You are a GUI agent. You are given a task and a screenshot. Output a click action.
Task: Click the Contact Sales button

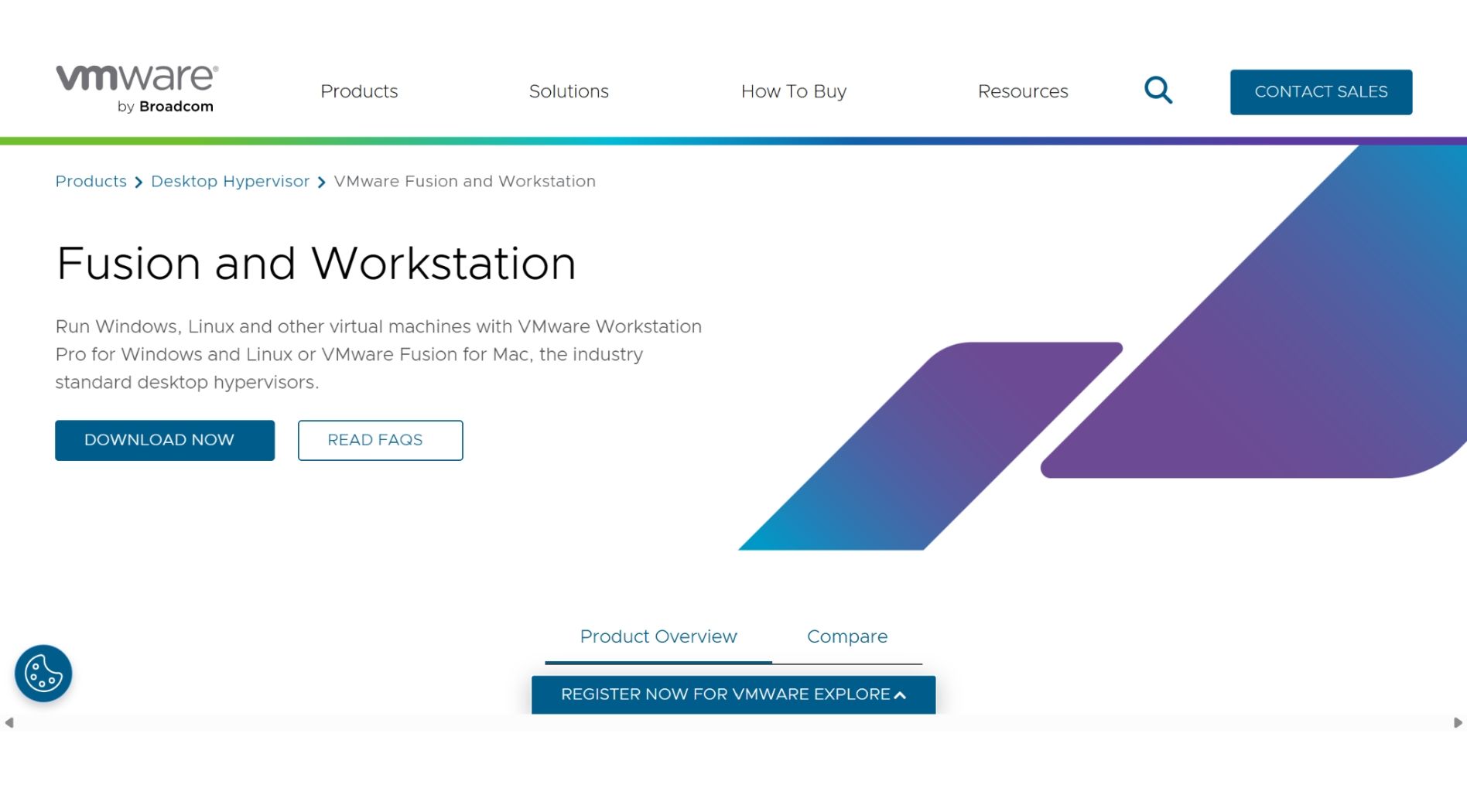point(1321,92)
